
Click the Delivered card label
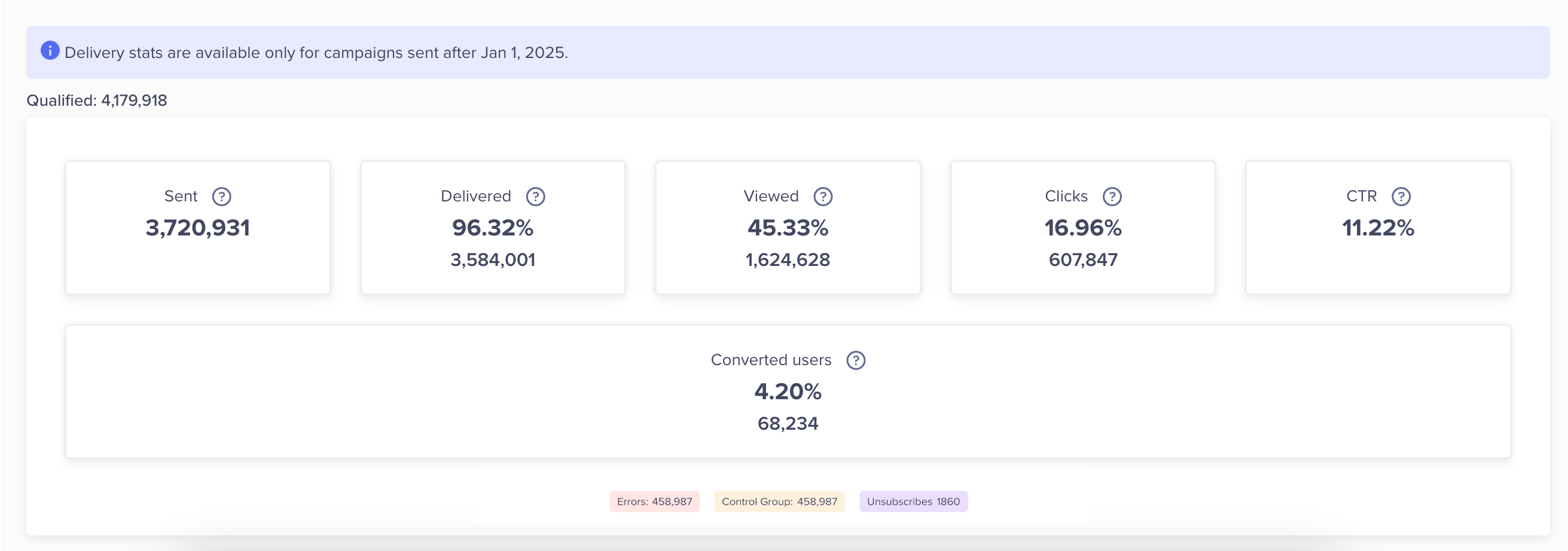tap(475, 196)
